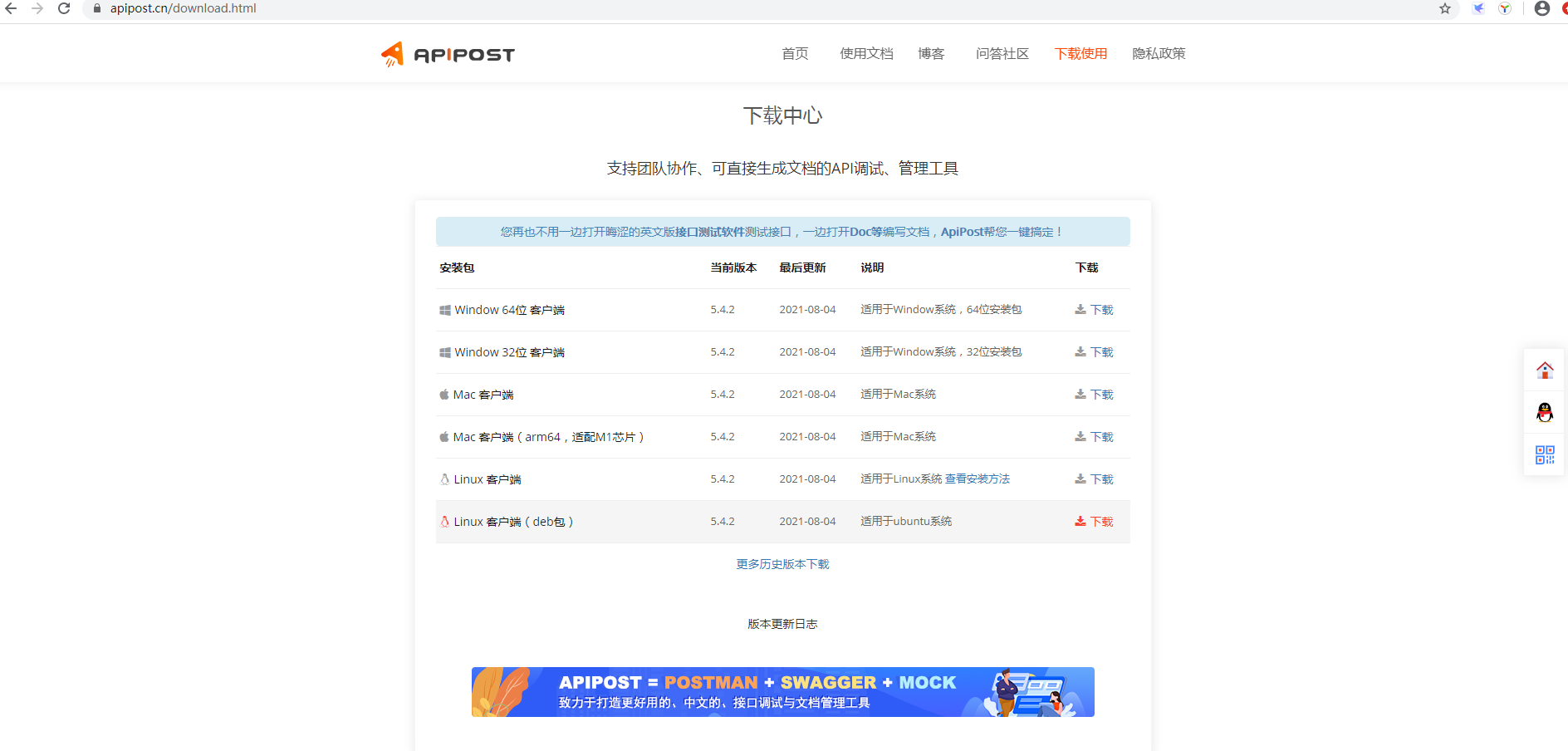The image size is (1568, 751).
Task: Show the QR code icon
Action: tap(1545, 454)
